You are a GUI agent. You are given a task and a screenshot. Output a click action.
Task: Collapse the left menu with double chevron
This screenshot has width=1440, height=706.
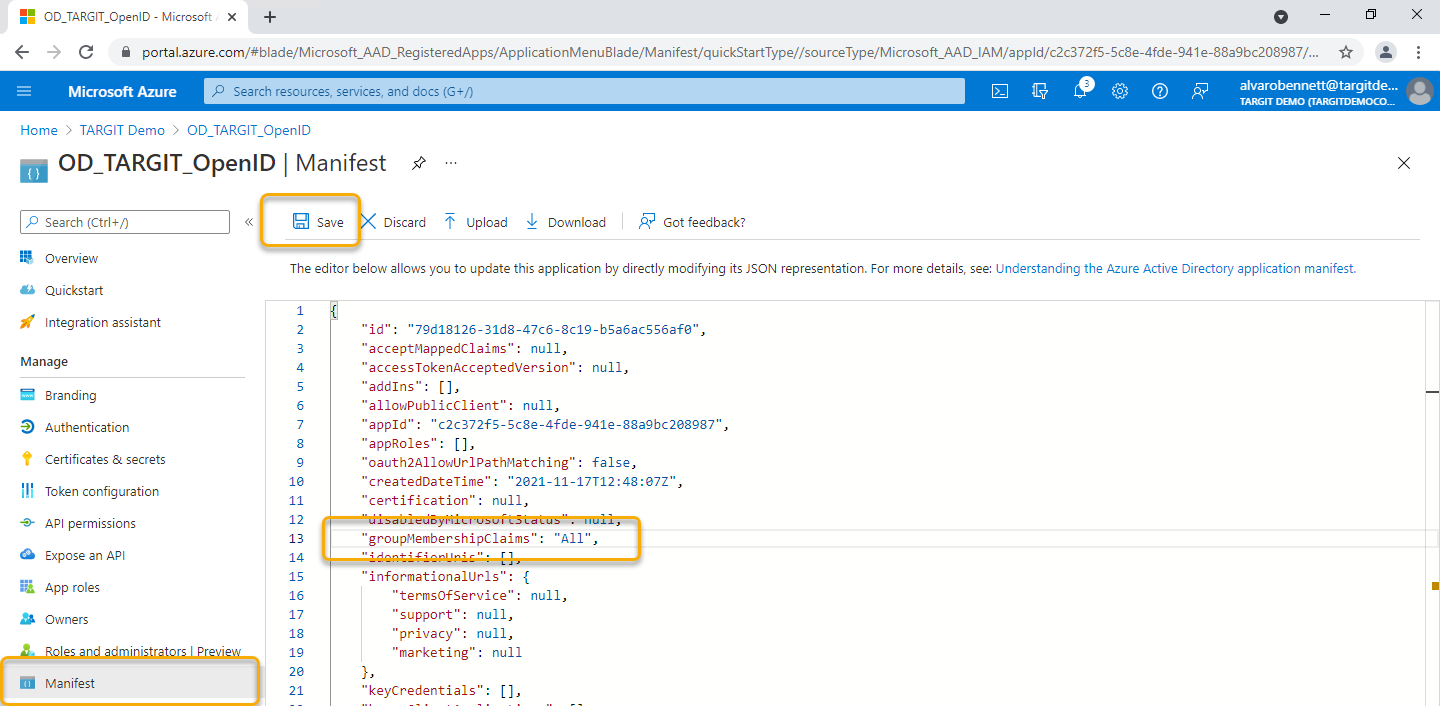point(249,222)
